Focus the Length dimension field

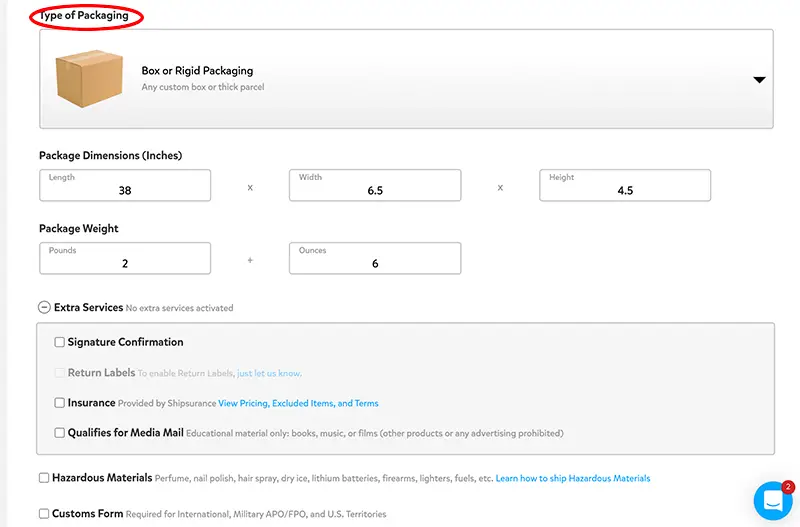tap(125, 185)
